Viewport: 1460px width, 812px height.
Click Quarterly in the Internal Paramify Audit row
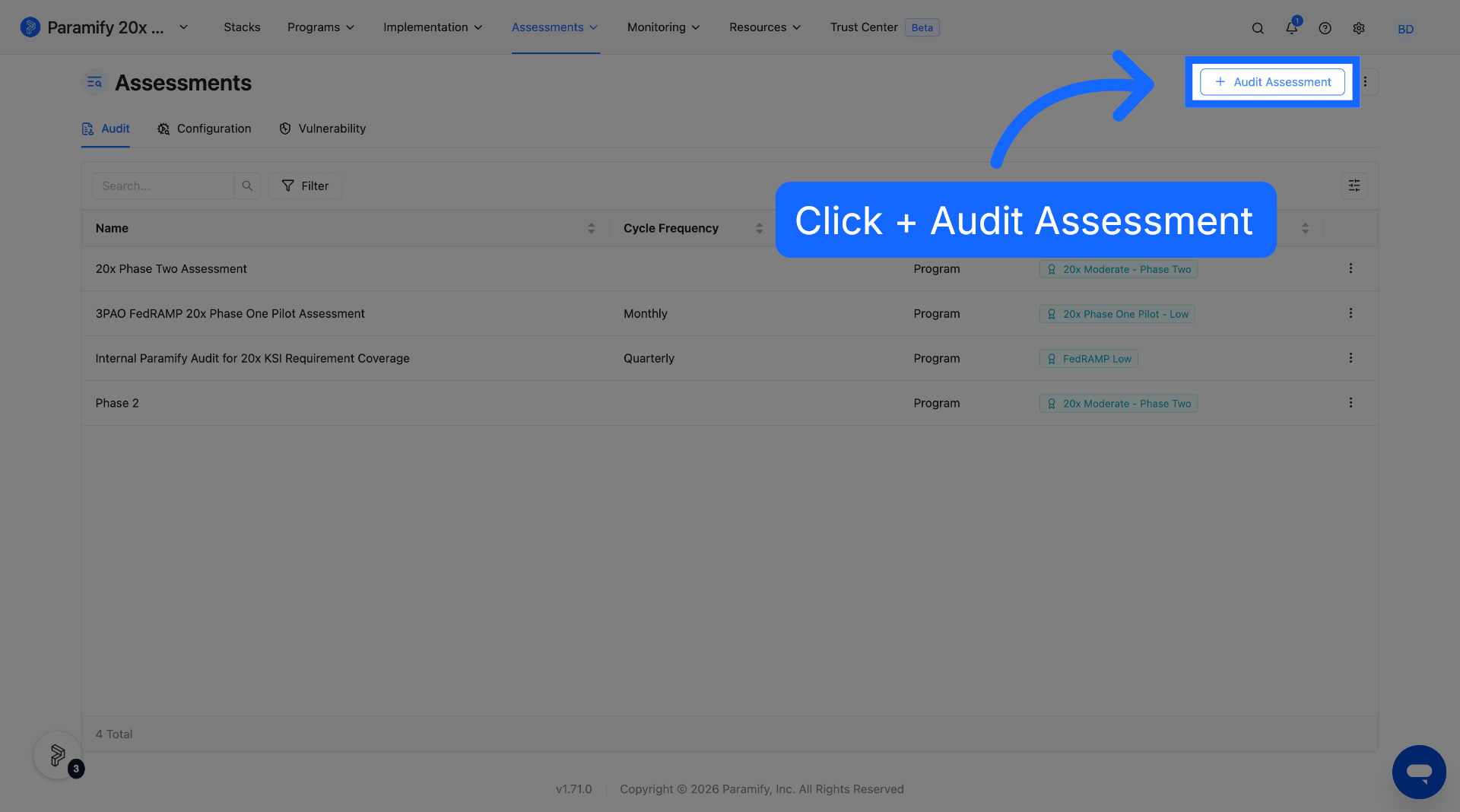point(649,359)
